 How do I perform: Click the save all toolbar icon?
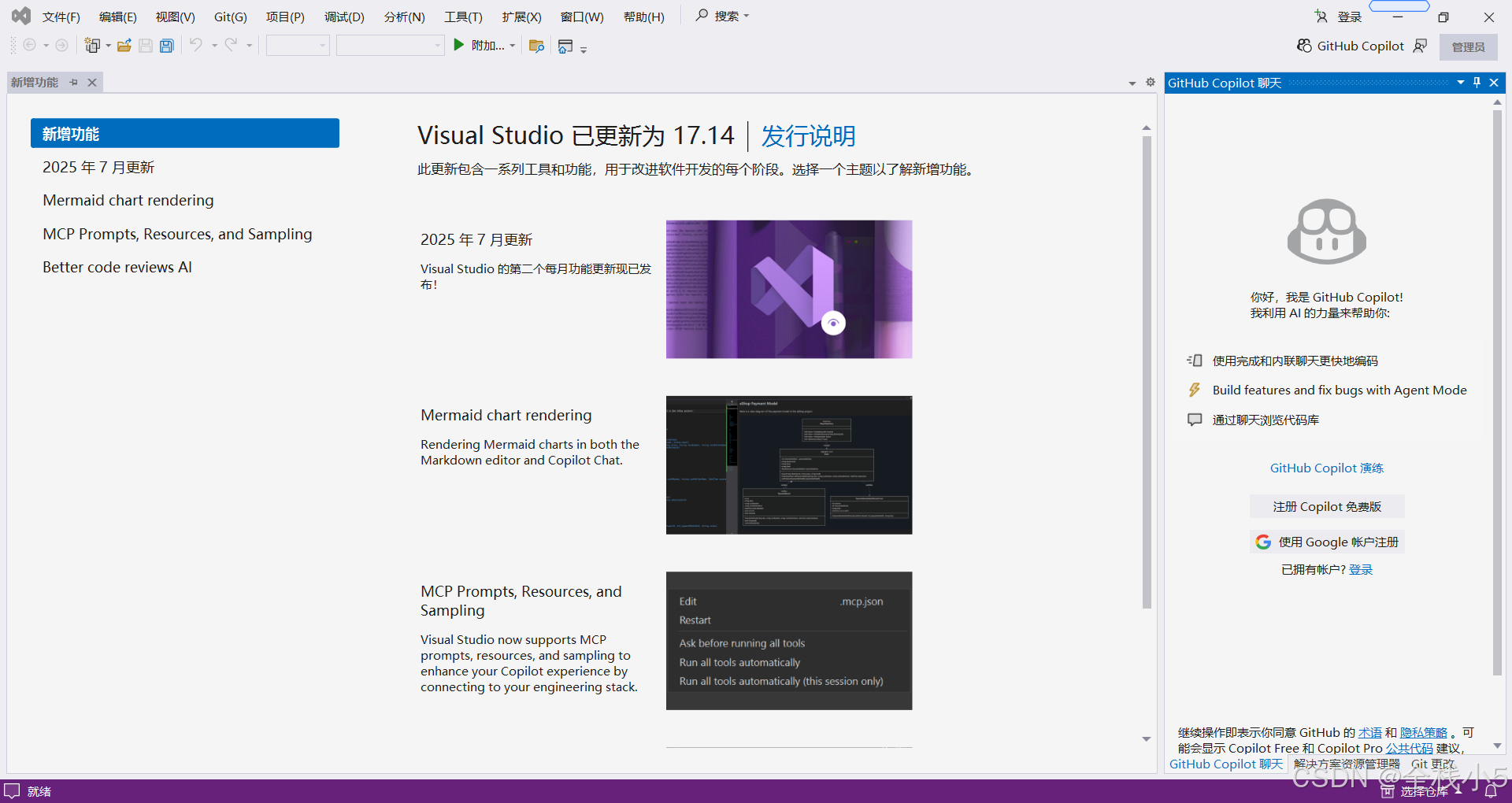[167, 46]
